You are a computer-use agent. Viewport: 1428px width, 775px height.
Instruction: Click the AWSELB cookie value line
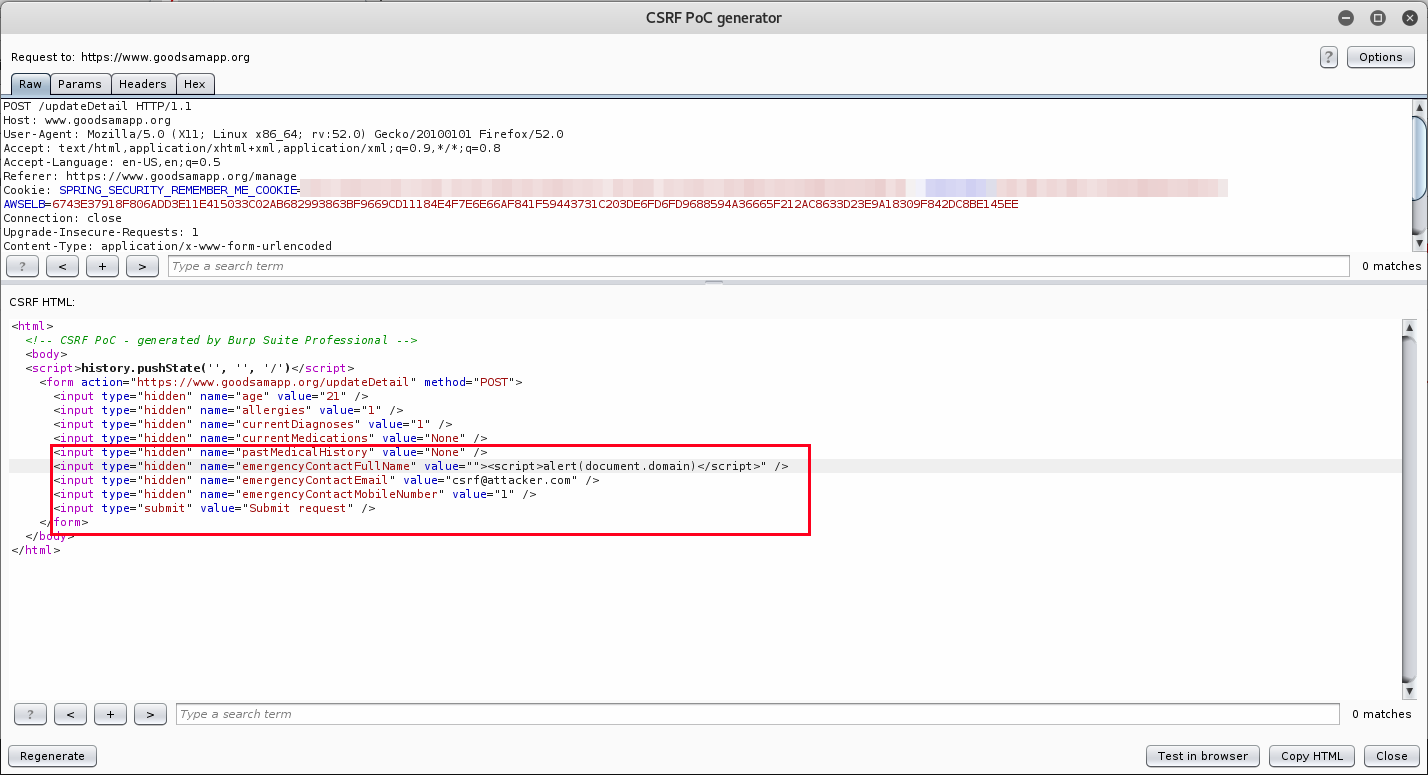[x=511, y=204]
